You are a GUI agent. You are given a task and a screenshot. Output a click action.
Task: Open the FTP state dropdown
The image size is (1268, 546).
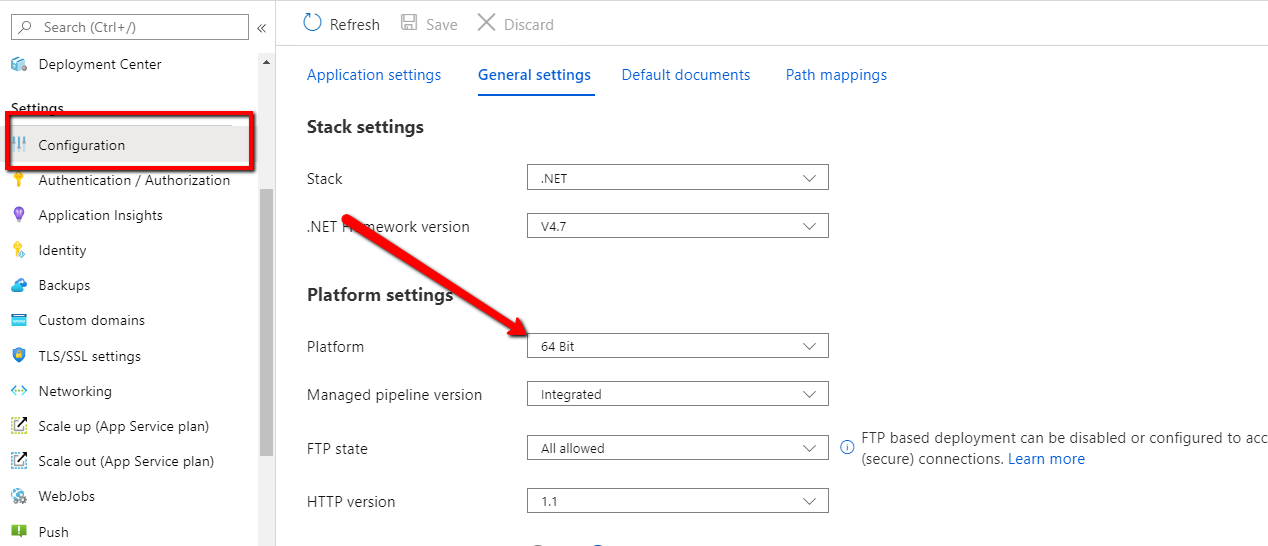677,448
